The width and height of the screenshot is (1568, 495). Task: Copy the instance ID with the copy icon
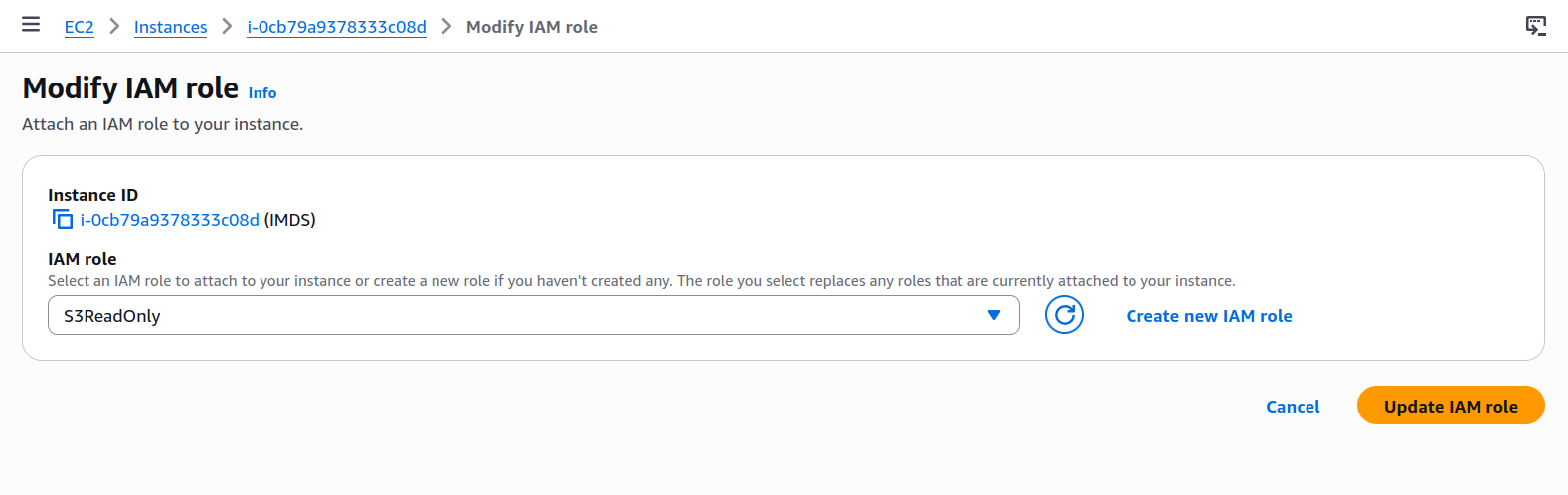click(x=63, y=220)
